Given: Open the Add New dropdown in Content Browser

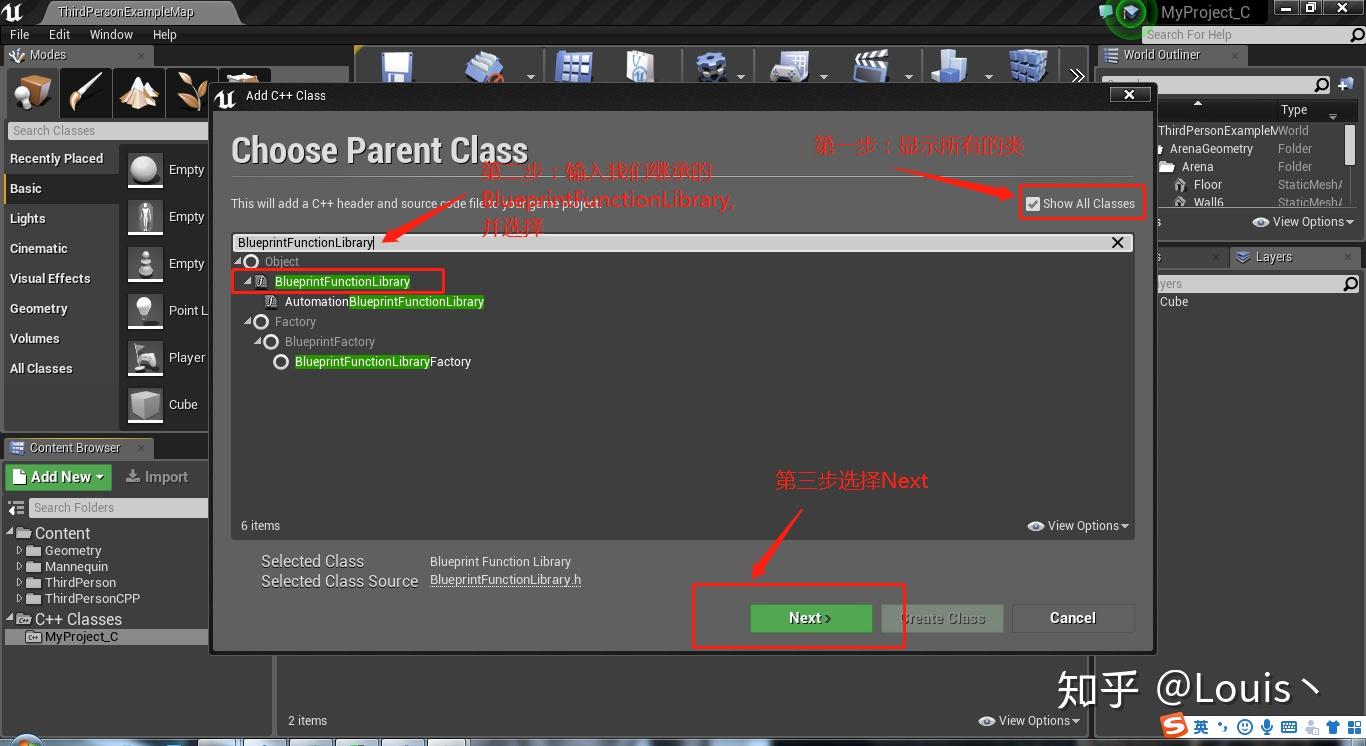Looking at the screenshot, I should (x=57, y=477).
